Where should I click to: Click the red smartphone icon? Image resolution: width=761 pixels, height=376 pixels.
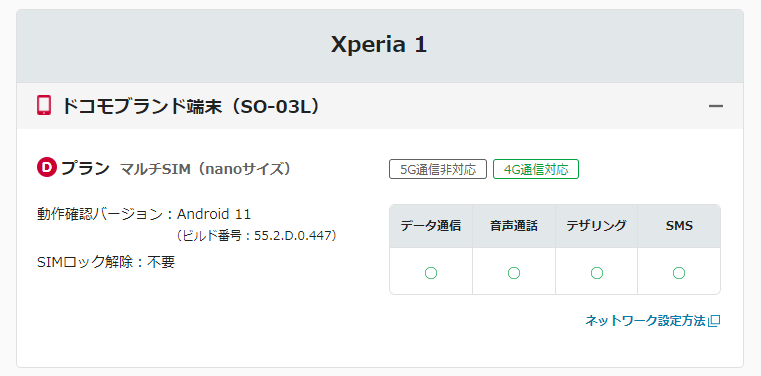(44, 105)
